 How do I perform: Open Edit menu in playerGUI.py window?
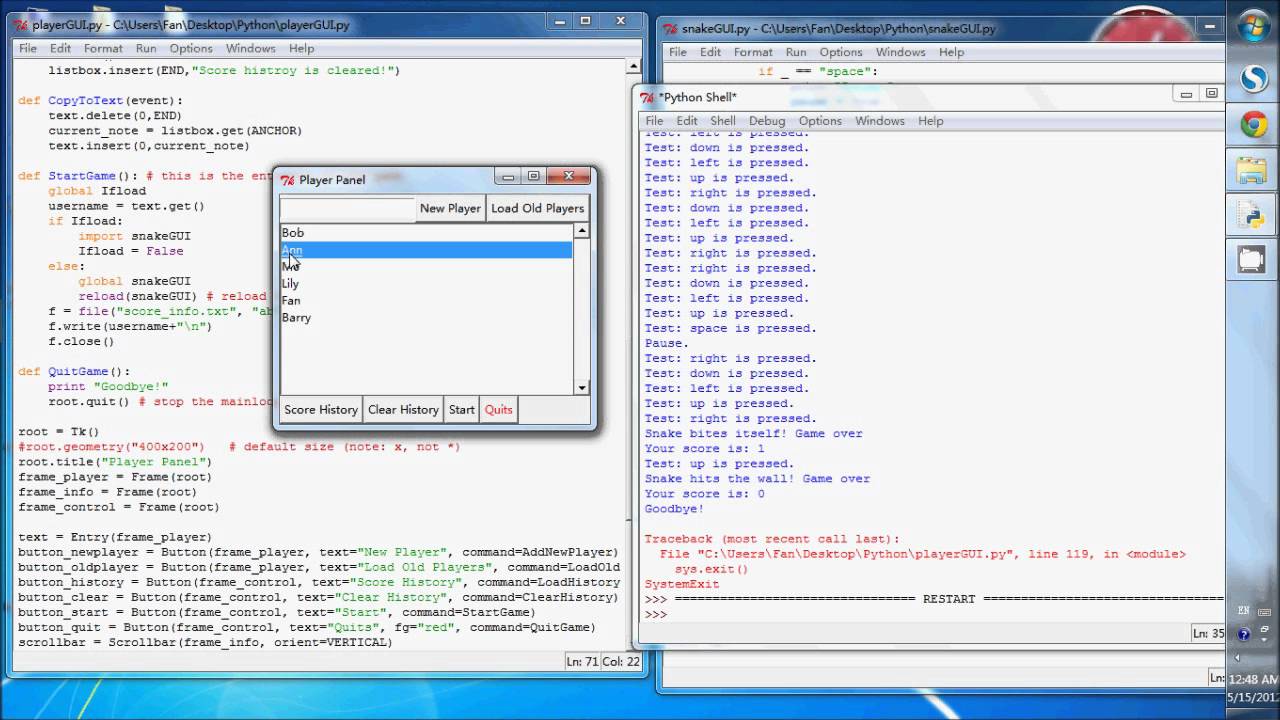point(60,48)
